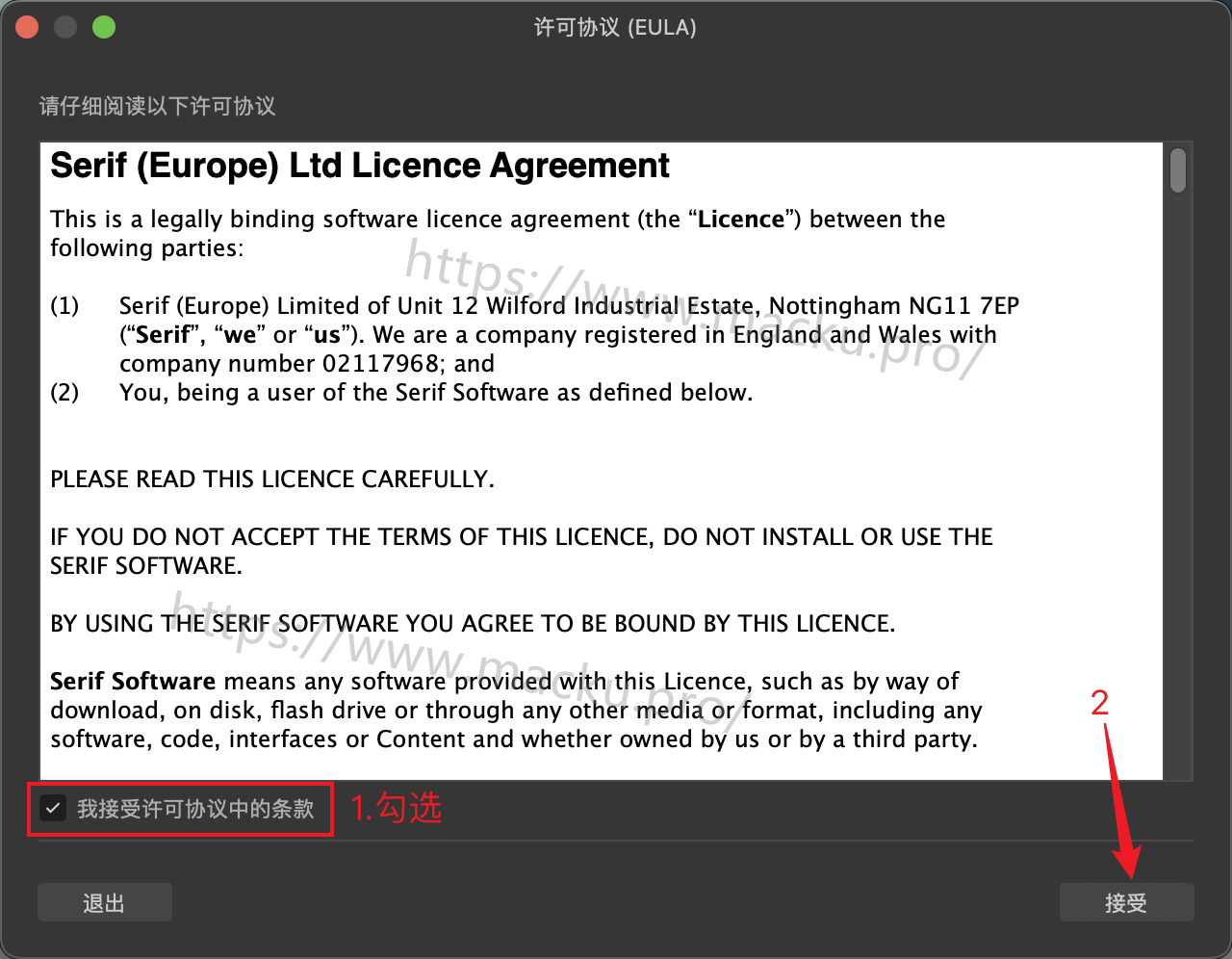Click the bold "Serif Software" definition term
Screen dimensions: 1232x959
click(133, 682)
